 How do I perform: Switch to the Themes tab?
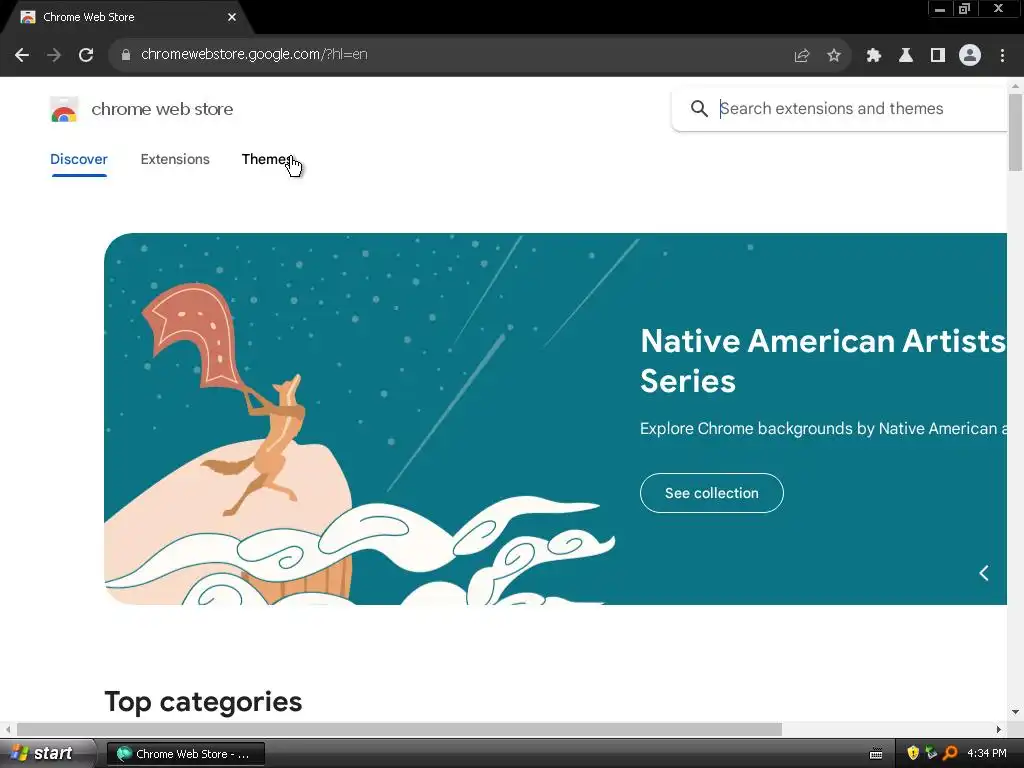(x=267, y=159)
